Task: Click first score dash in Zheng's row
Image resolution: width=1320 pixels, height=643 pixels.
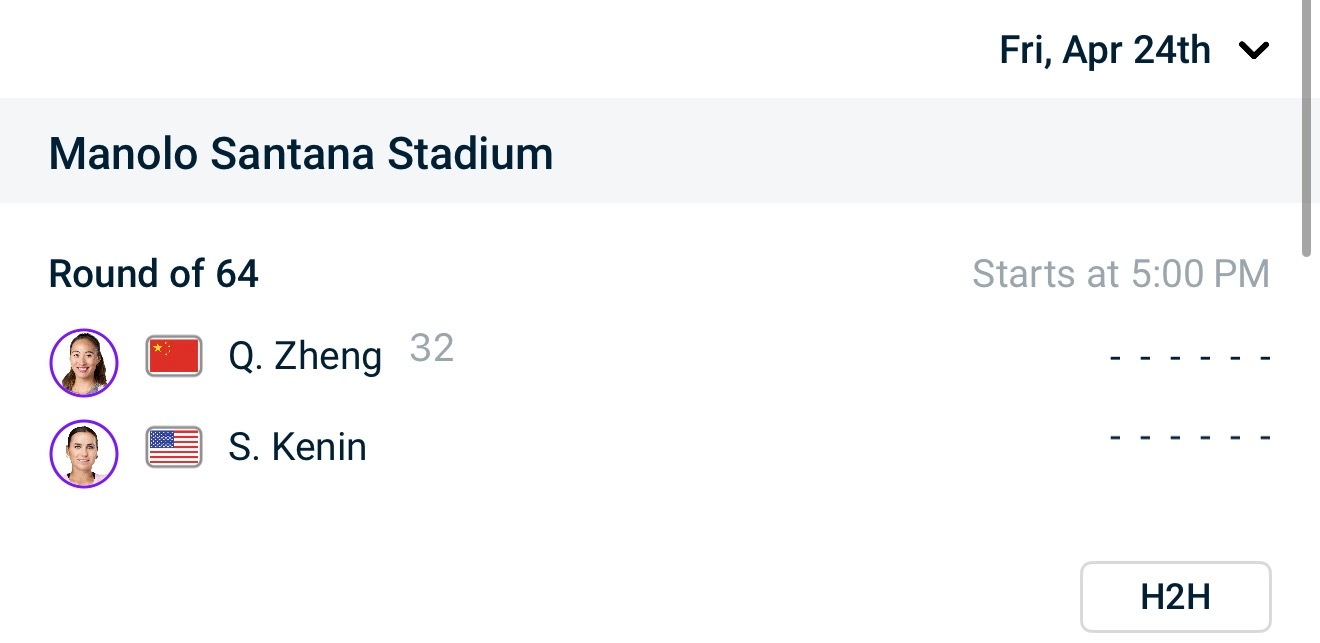Action: tap(1115, 358)
